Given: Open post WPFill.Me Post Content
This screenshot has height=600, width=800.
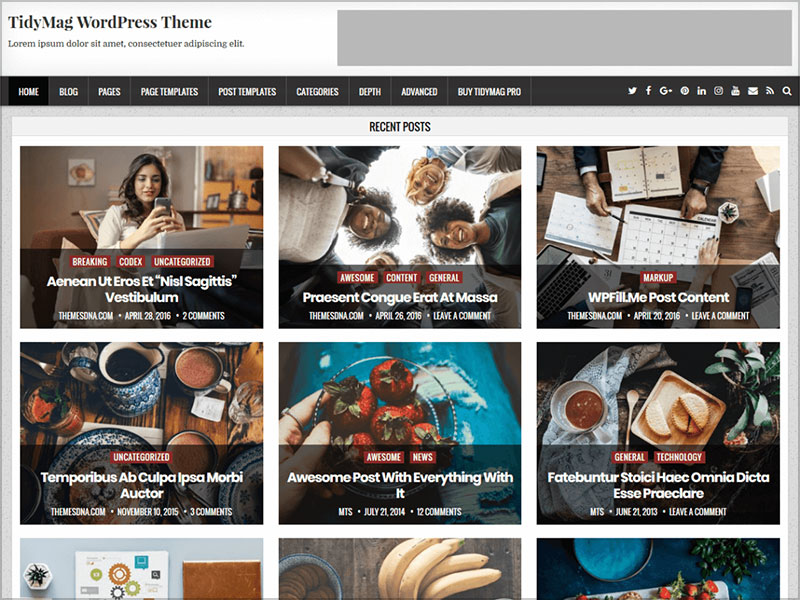Looking at the screenshot, I should (659, 297).
